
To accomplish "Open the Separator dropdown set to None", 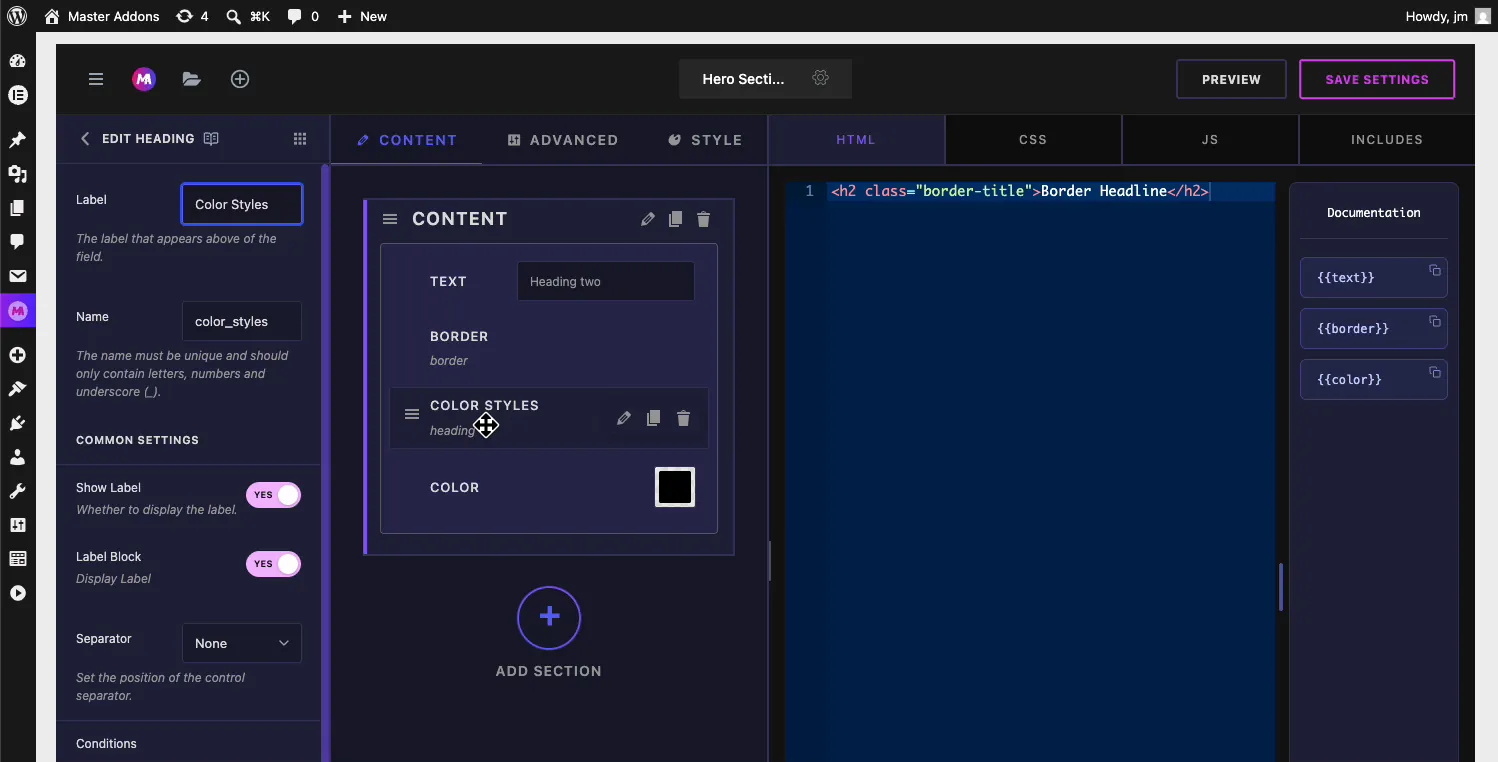I will 242,643.
